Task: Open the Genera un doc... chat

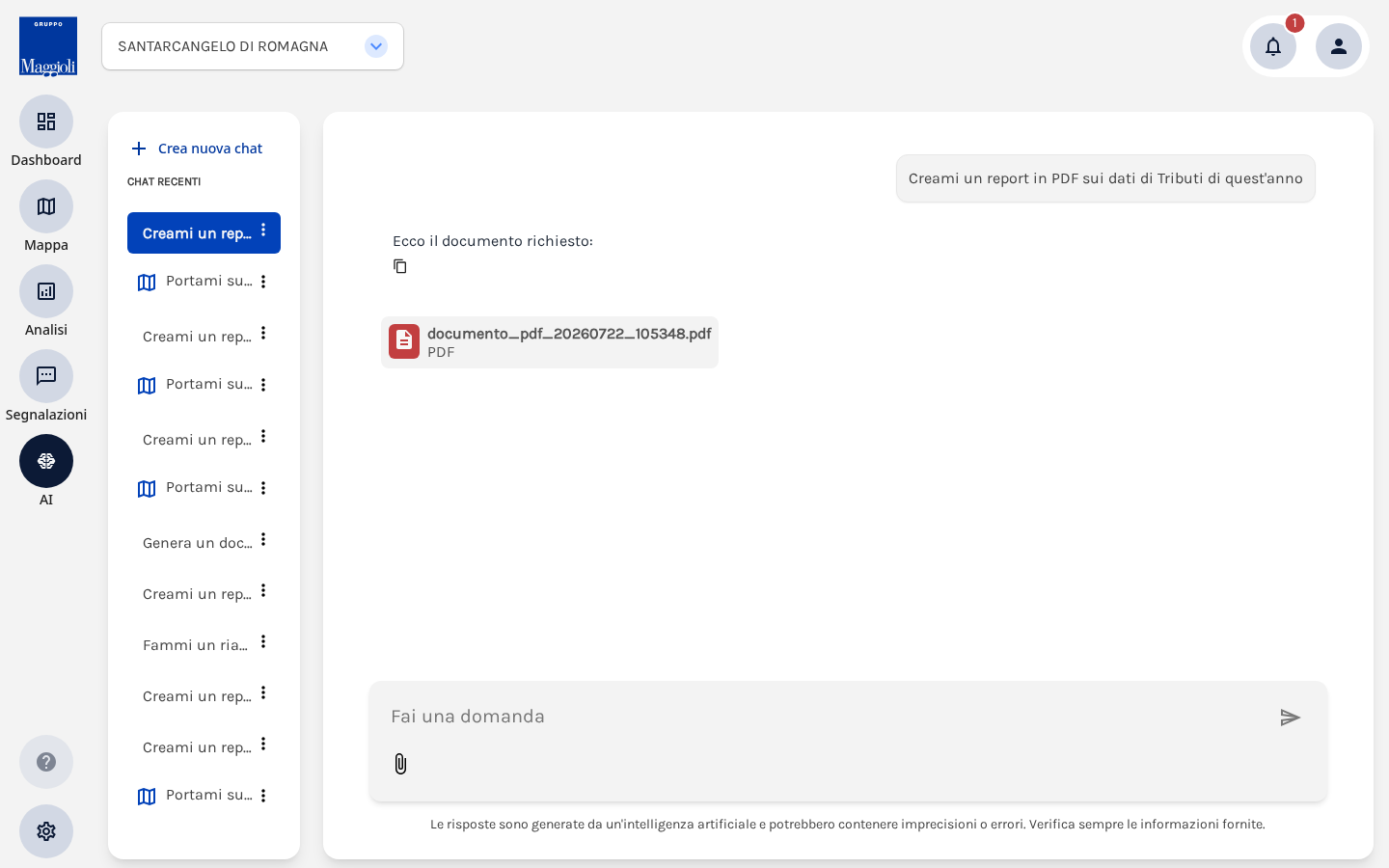Action: 197,543
